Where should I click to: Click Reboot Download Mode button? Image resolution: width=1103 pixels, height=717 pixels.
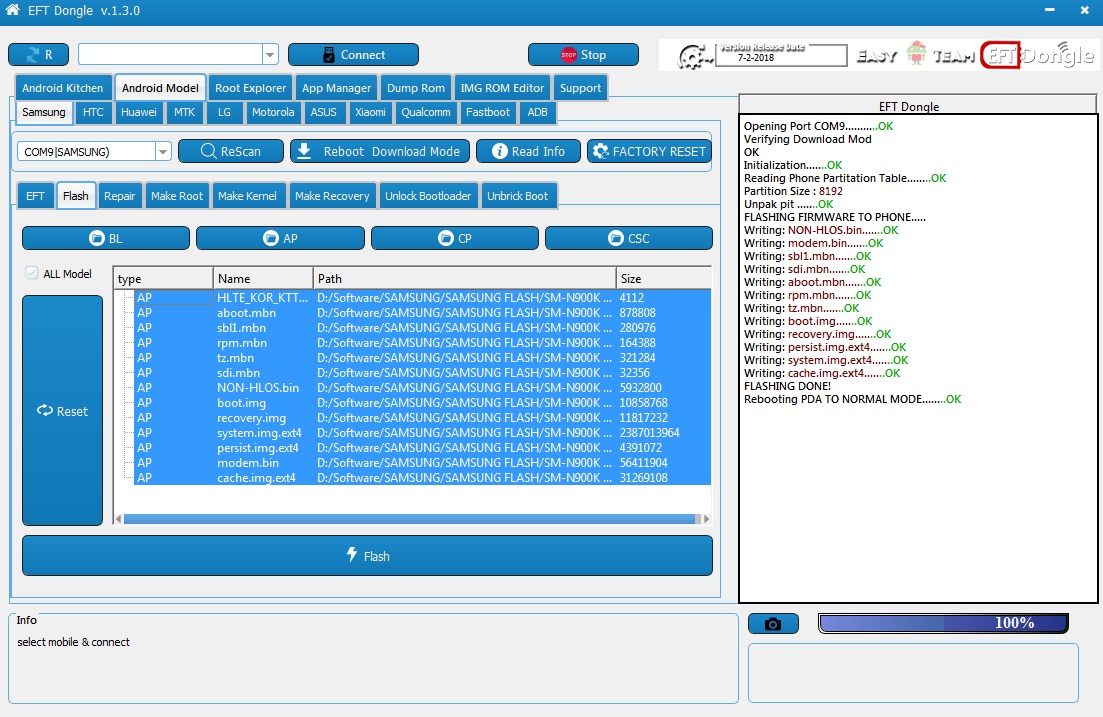coord(380,151)
